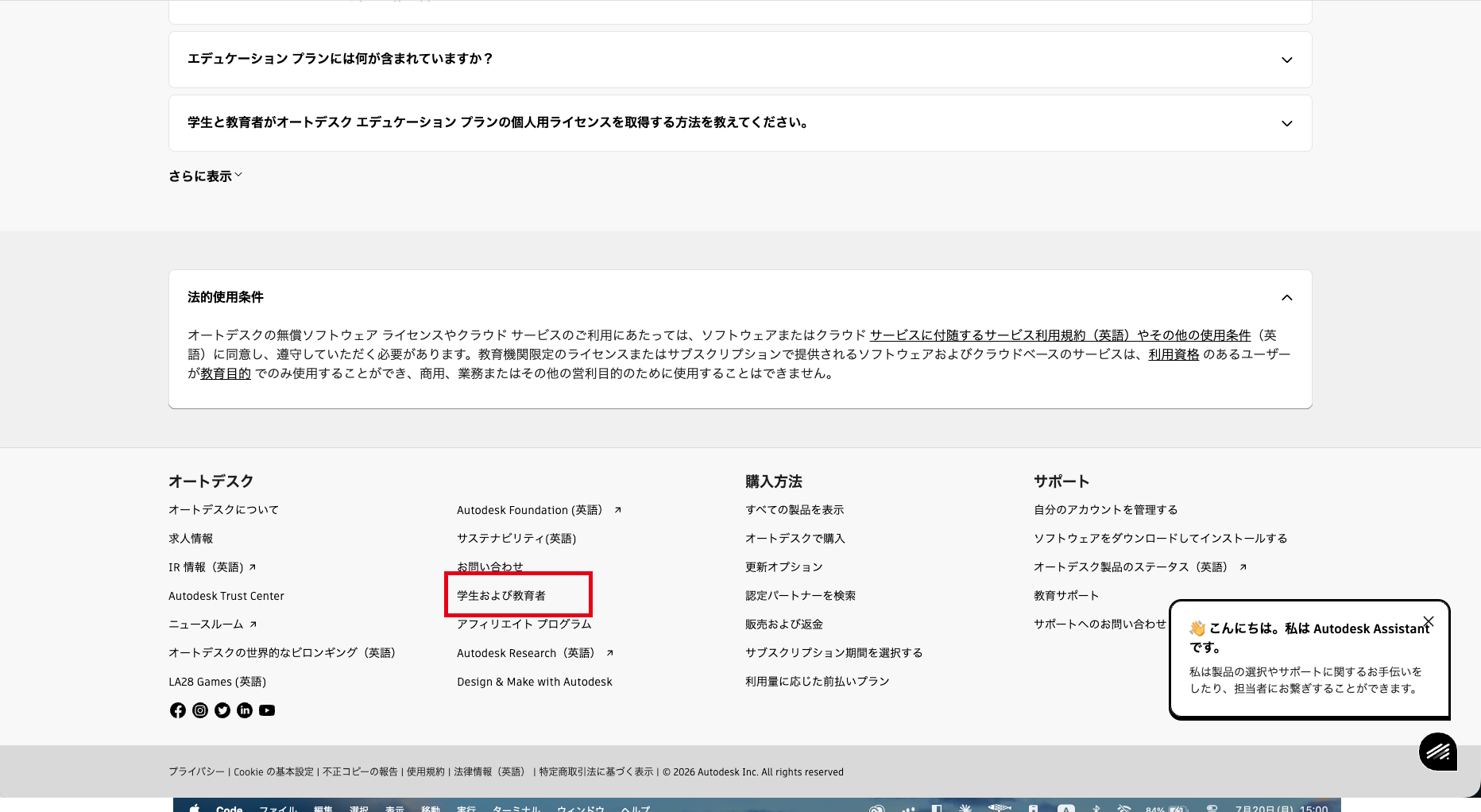
Task: Open the サービス利用規約（英語）やその他の使用条件 link
Action: [x=1060, y=335]
